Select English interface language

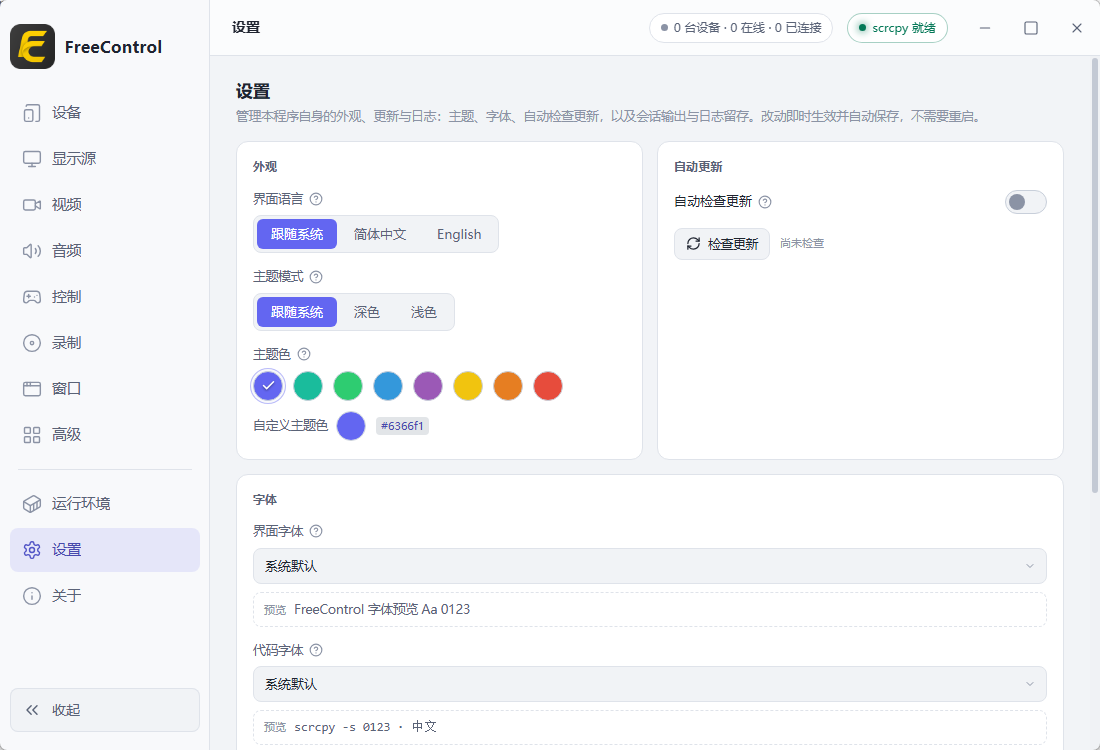click(x=459, y=234)
